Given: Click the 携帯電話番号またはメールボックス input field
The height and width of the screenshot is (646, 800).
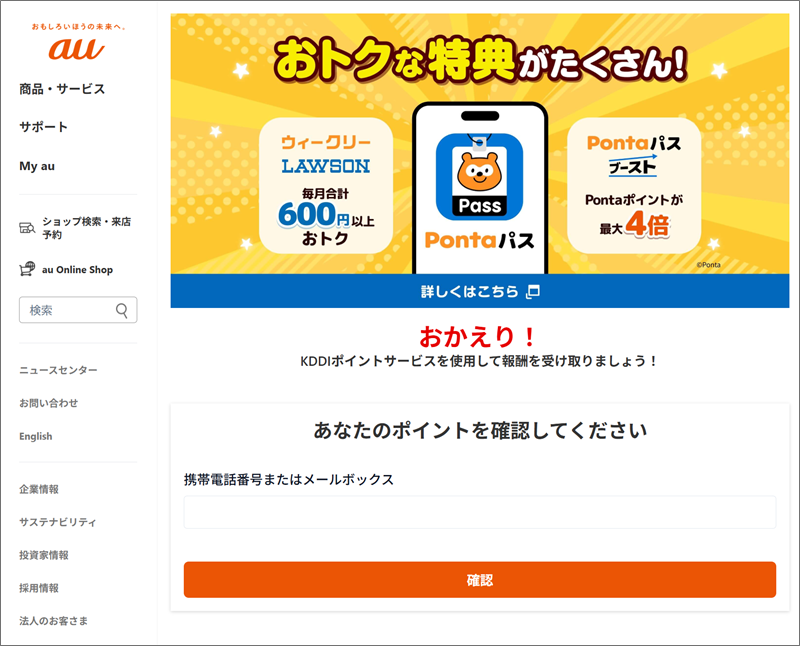Looking at the screenshot, I should pyautogui.click(x=480, y=512).
